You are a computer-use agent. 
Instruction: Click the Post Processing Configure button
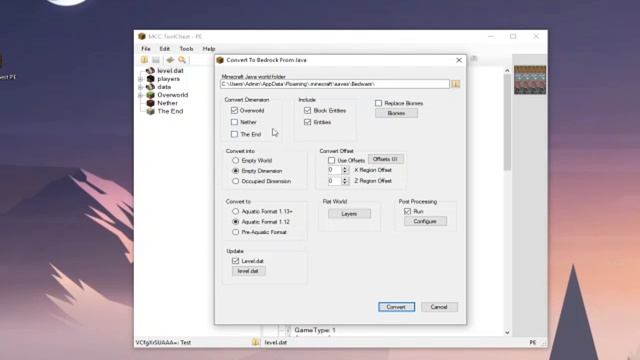[425, 221]
